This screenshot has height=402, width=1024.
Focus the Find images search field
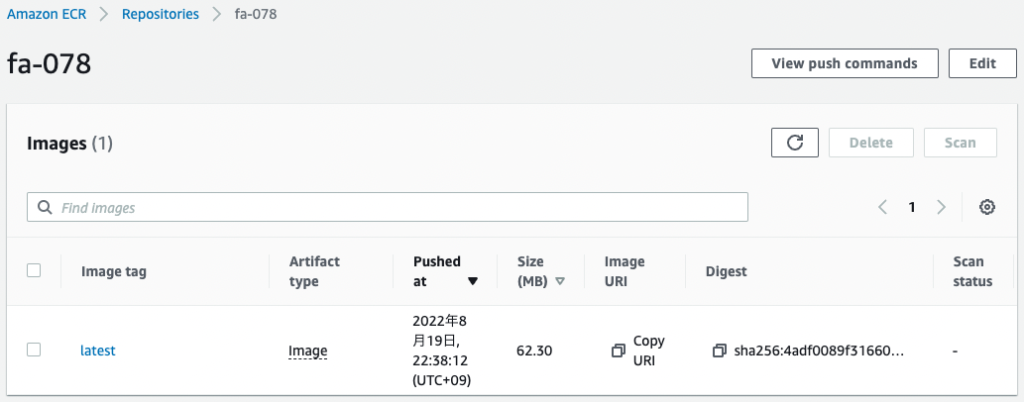(x=387, y=207)
